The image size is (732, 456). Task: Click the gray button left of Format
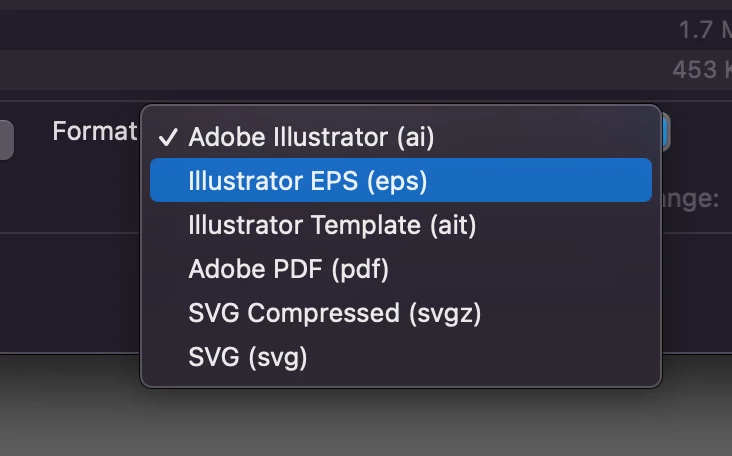(x=6, y=139)
